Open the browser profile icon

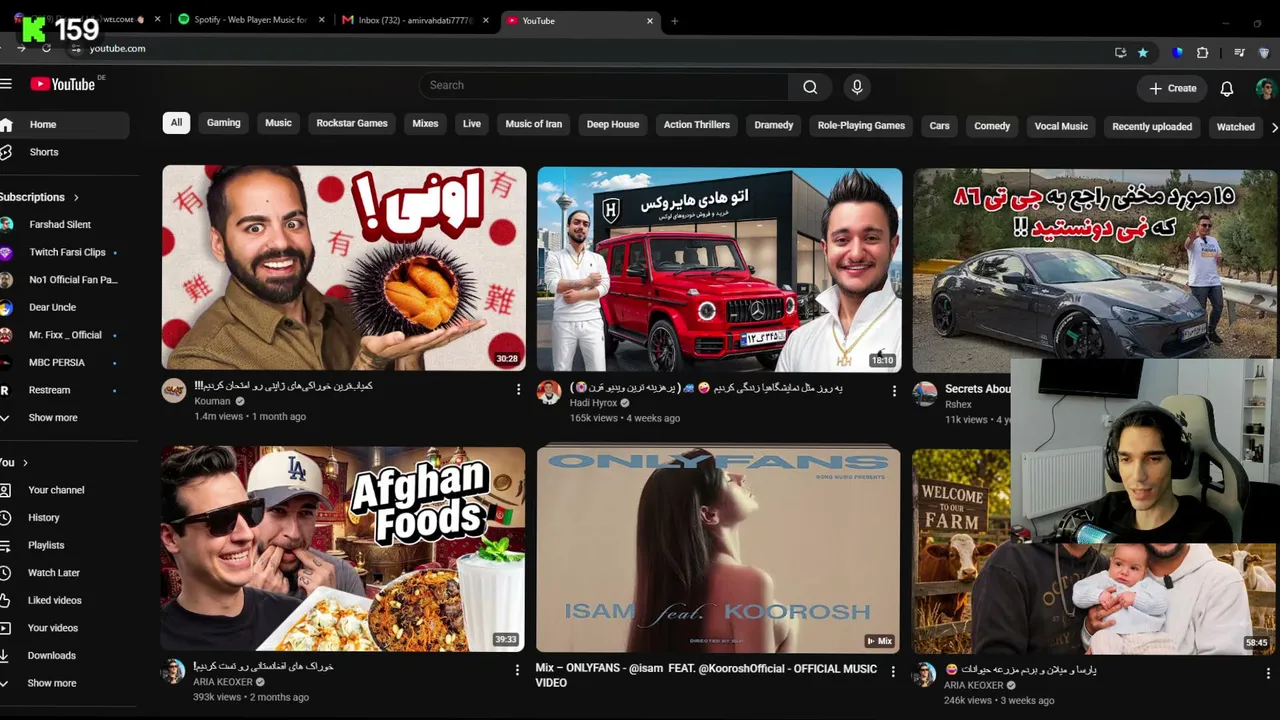click(1264, 52)
